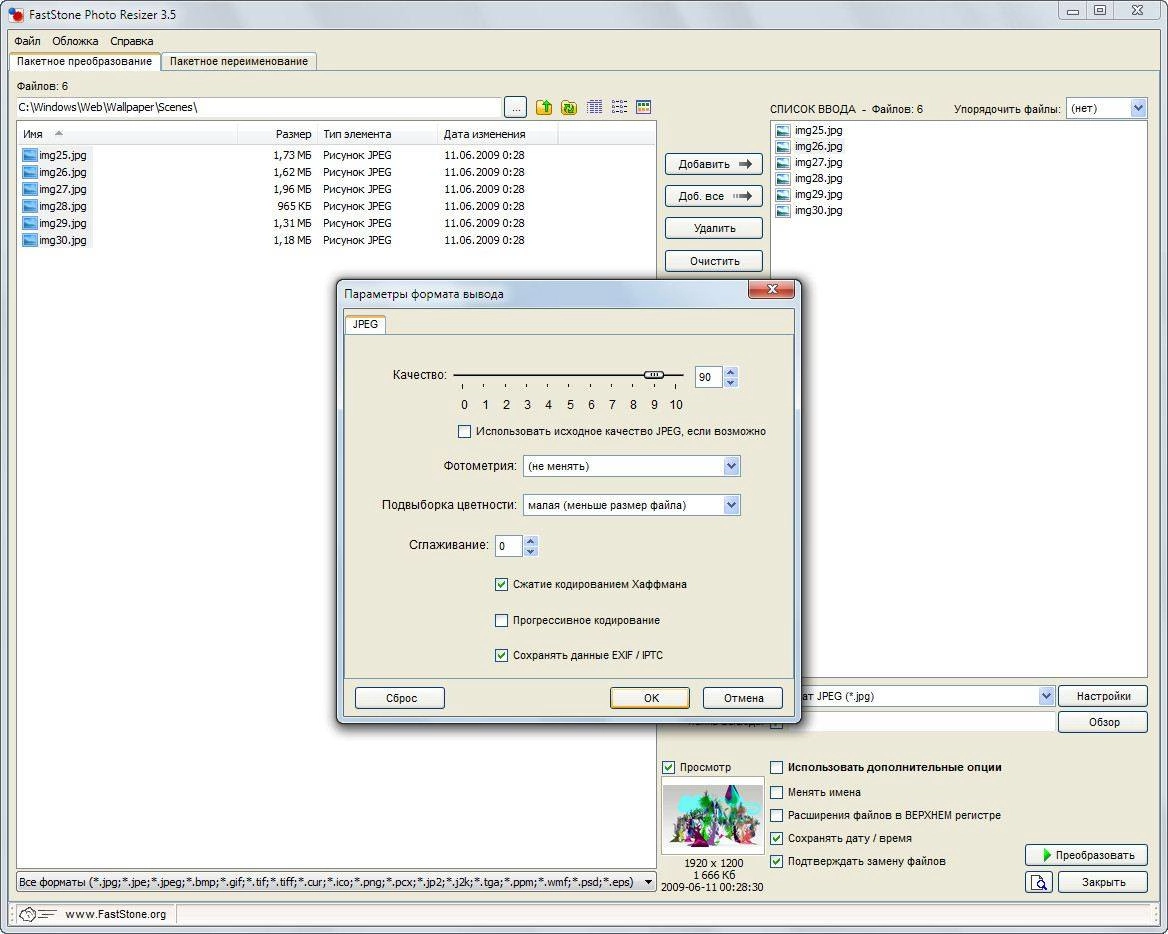This screenshot has height=934, width=1168.
Task: Click the FastStone status bar logo icon
Action: pos(36,914)
